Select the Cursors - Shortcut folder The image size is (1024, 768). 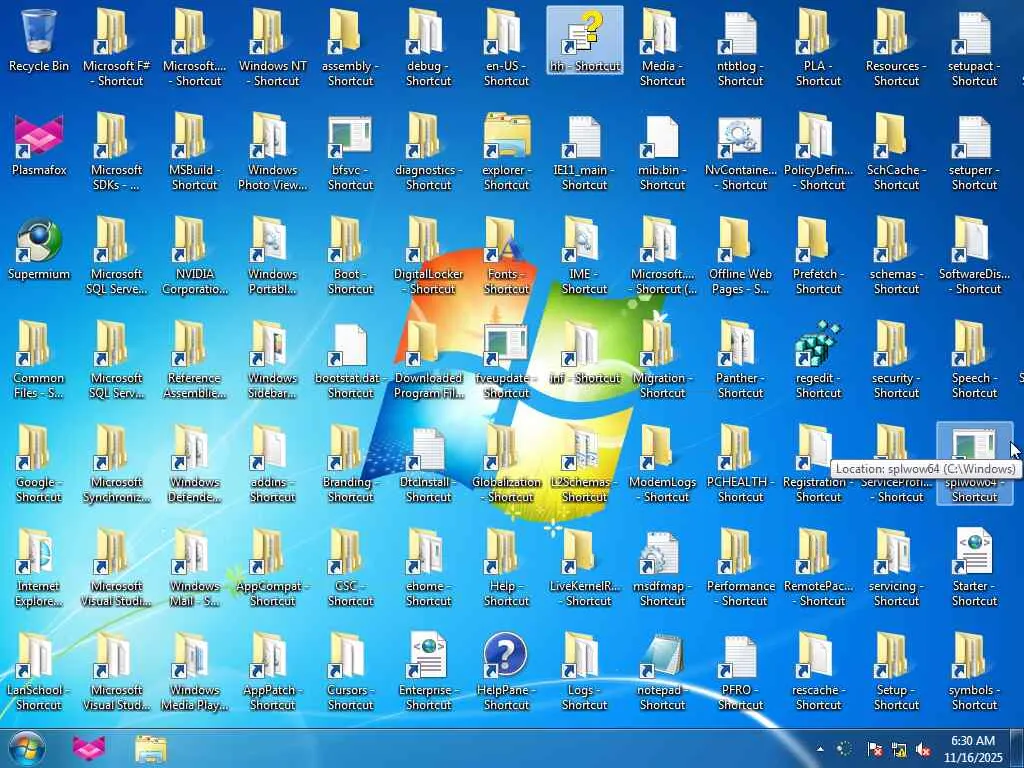[350, 671]
